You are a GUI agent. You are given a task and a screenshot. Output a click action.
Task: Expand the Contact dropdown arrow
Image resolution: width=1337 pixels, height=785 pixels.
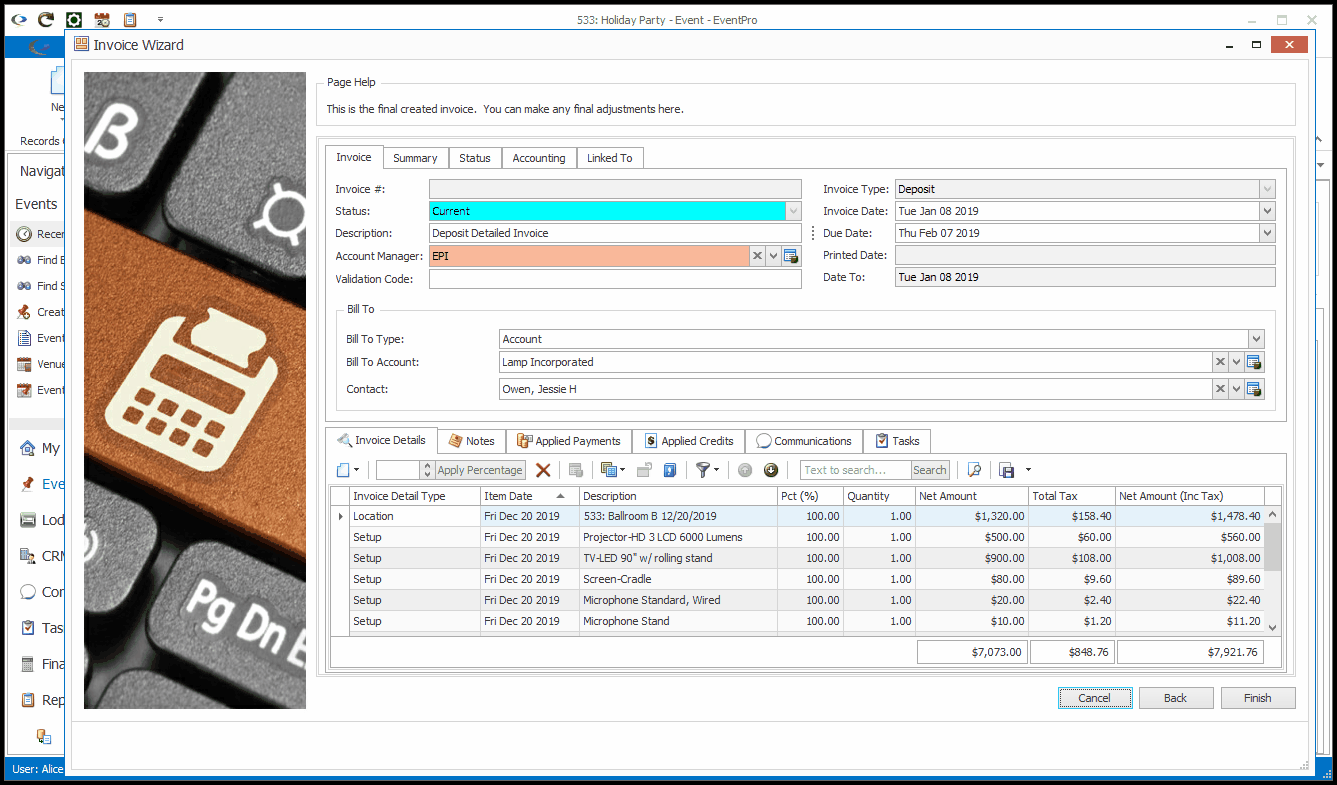click(x=1237, y=389)
